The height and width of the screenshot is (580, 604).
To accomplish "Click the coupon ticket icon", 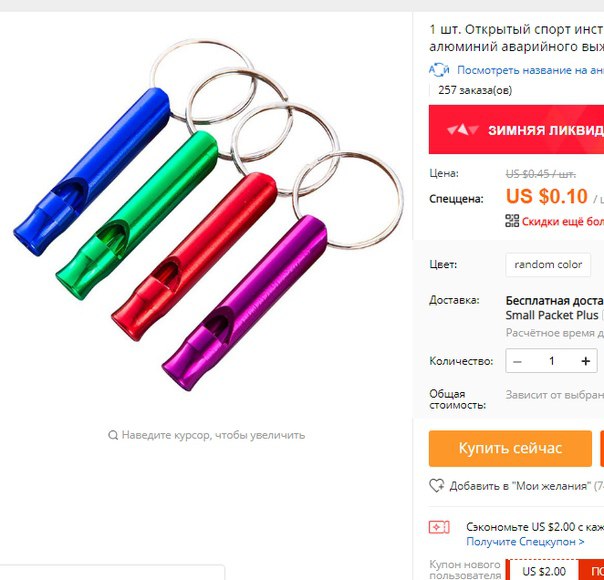I will (439, 527).
